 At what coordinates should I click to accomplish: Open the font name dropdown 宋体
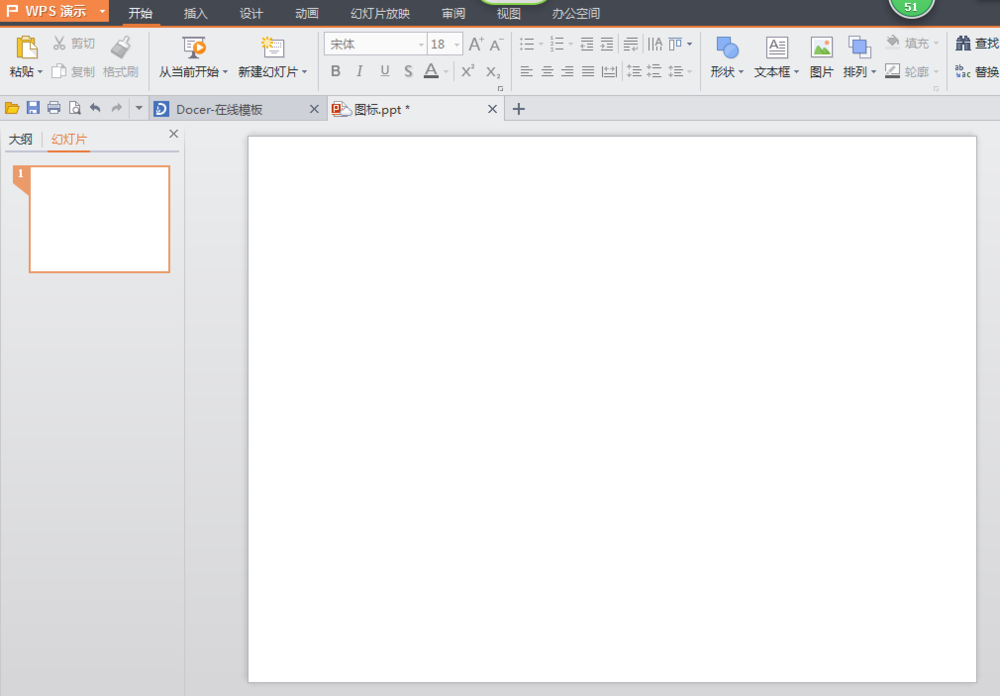(x=421, y=45)
